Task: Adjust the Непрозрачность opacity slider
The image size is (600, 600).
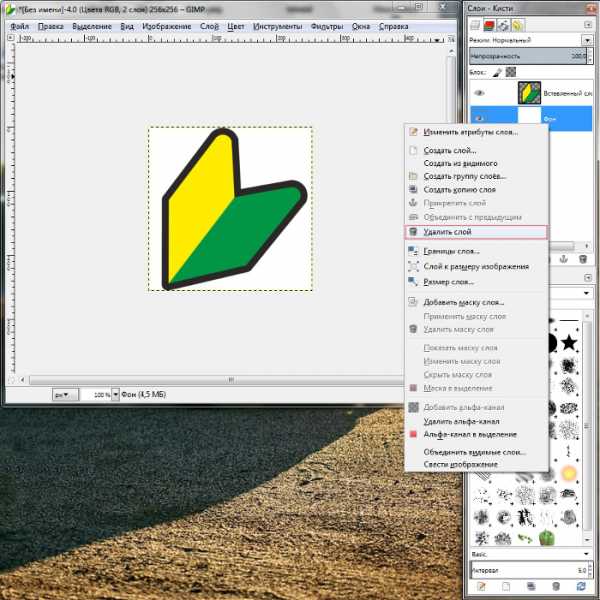Action: tap(528, 56)
